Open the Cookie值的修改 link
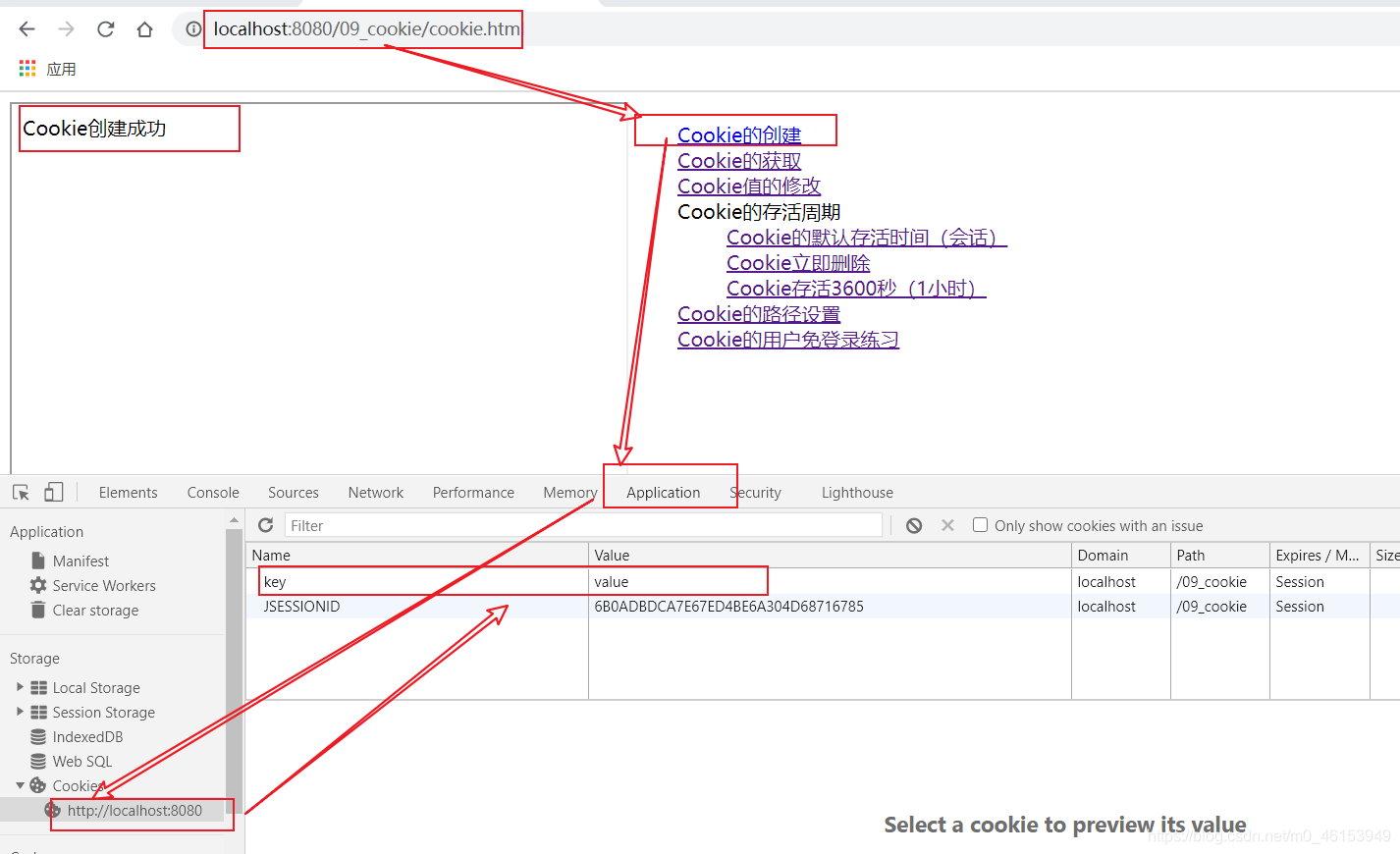 coord(749,187)
